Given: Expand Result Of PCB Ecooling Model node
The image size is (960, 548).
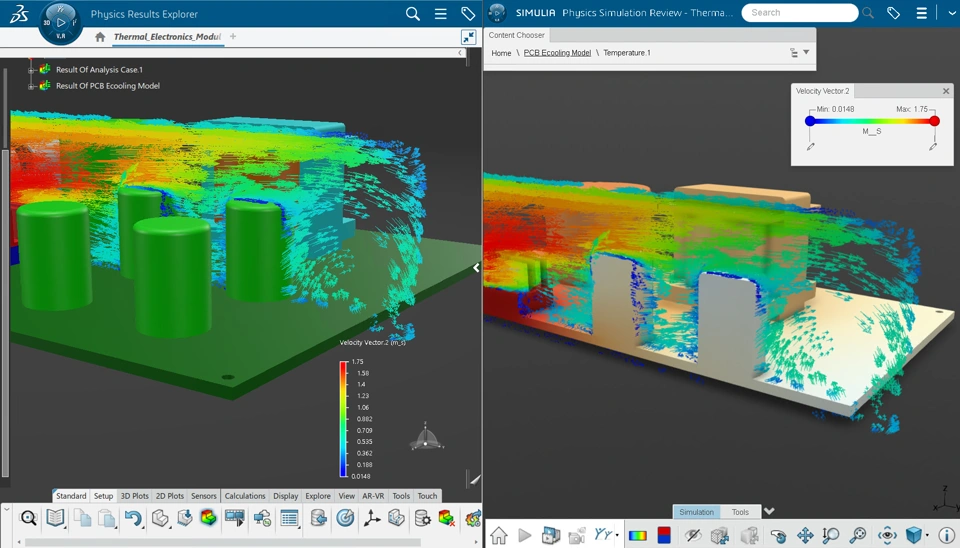Looking at the screenshot, I should 31,86.
